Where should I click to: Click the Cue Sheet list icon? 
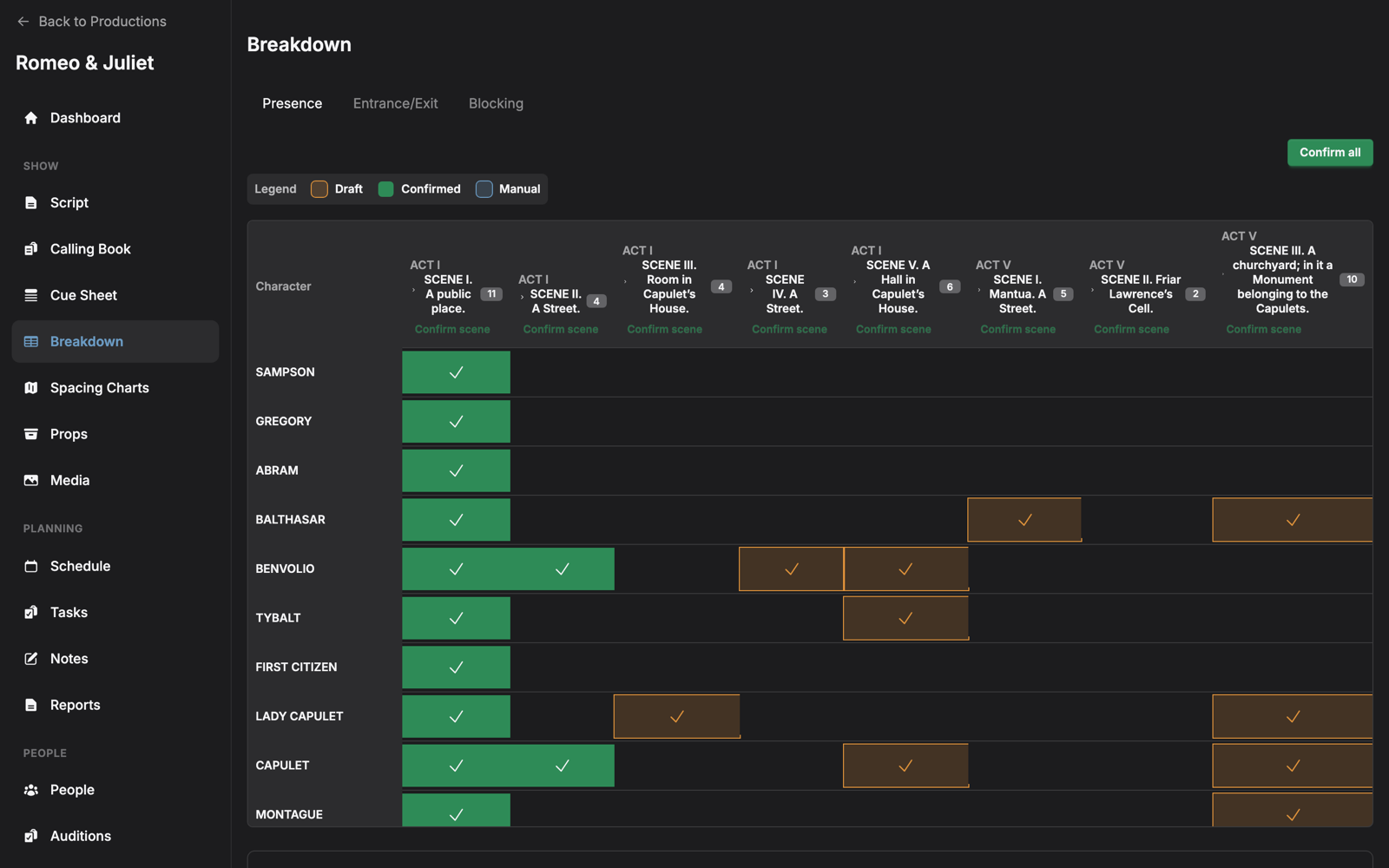click(31, 295)
